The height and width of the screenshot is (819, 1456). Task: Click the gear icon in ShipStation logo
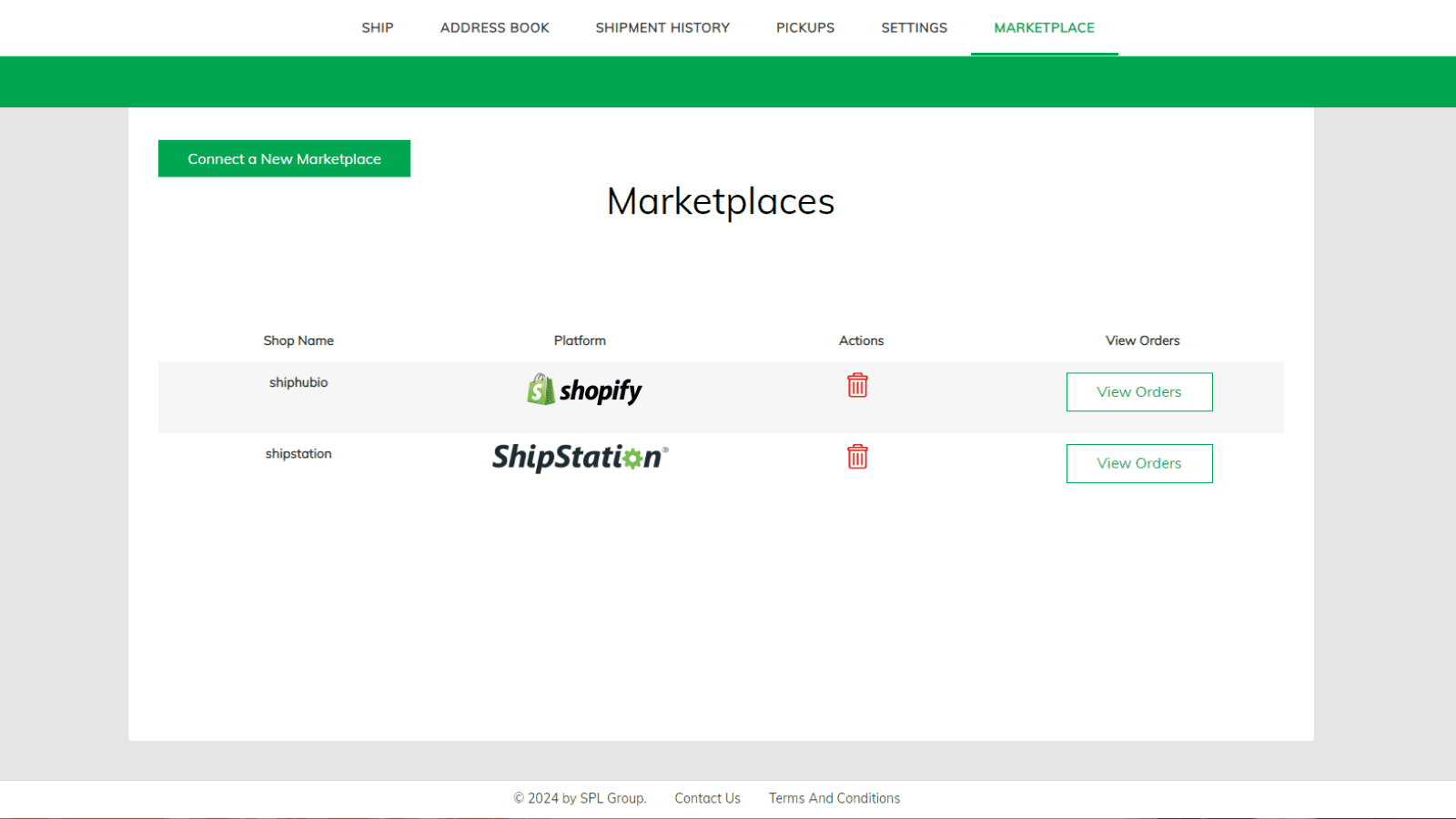[x=632, y=460]
